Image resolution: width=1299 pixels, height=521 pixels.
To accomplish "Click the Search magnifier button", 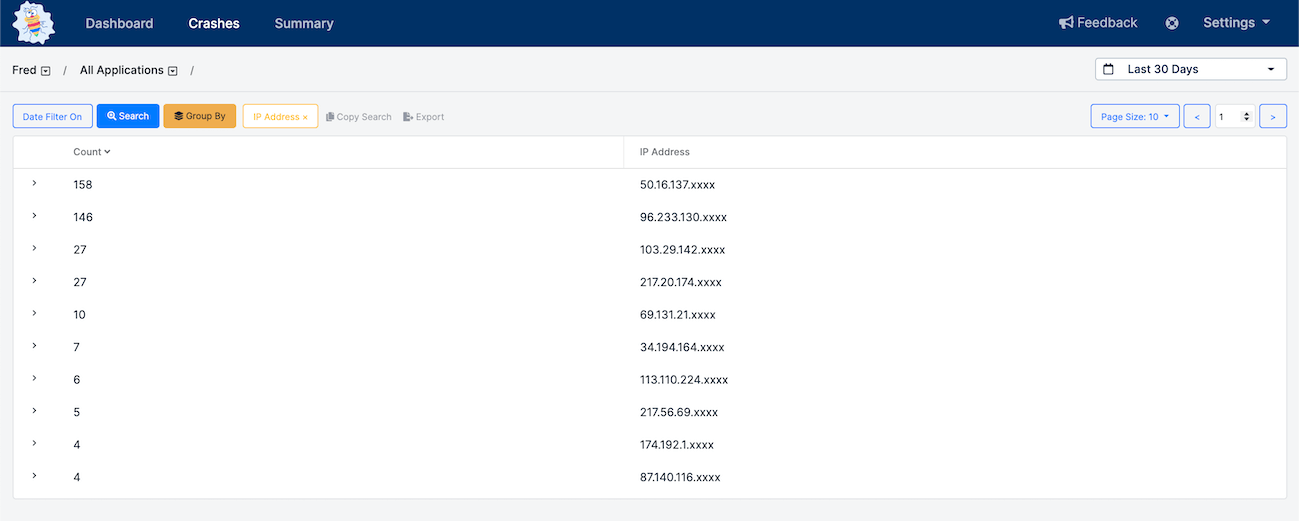I will 128,116.
